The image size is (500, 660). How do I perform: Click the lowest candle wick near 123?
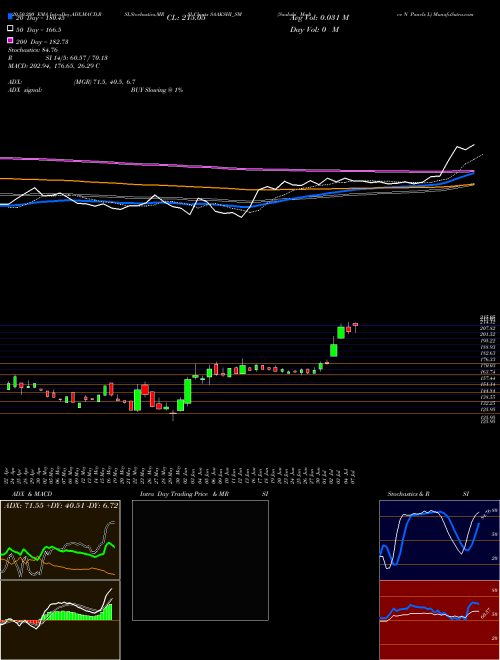[x=173, y=416]
